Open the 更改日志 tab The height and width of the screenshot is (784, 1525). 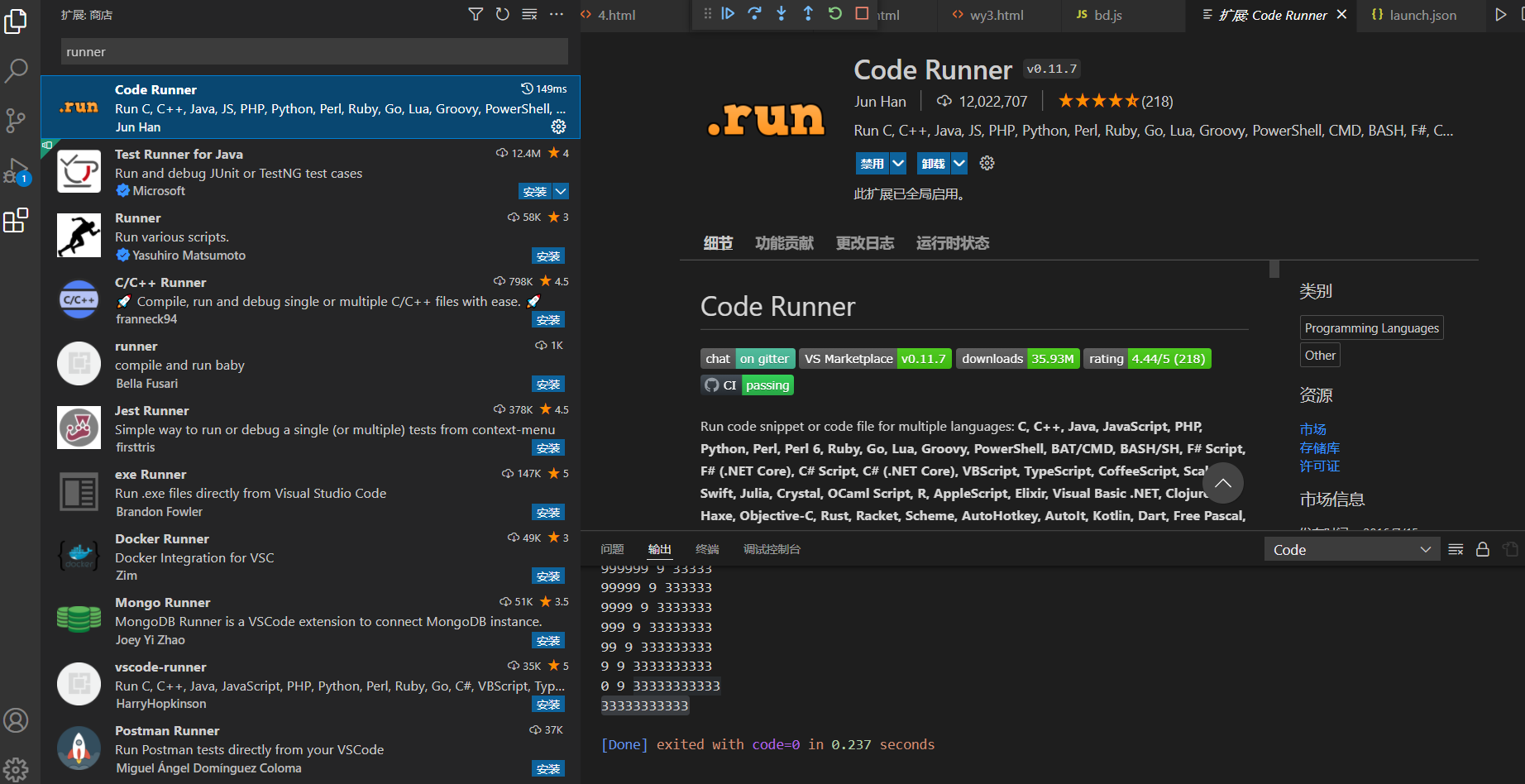pyautogui.click(x=865, y=243)
